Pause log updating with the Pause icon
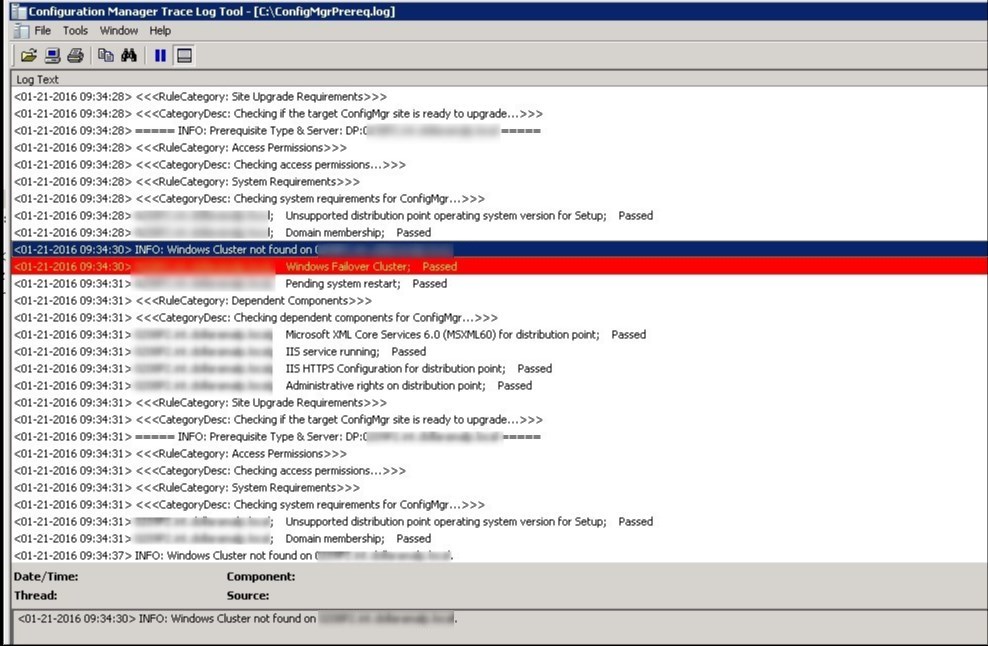 (160, 55)
